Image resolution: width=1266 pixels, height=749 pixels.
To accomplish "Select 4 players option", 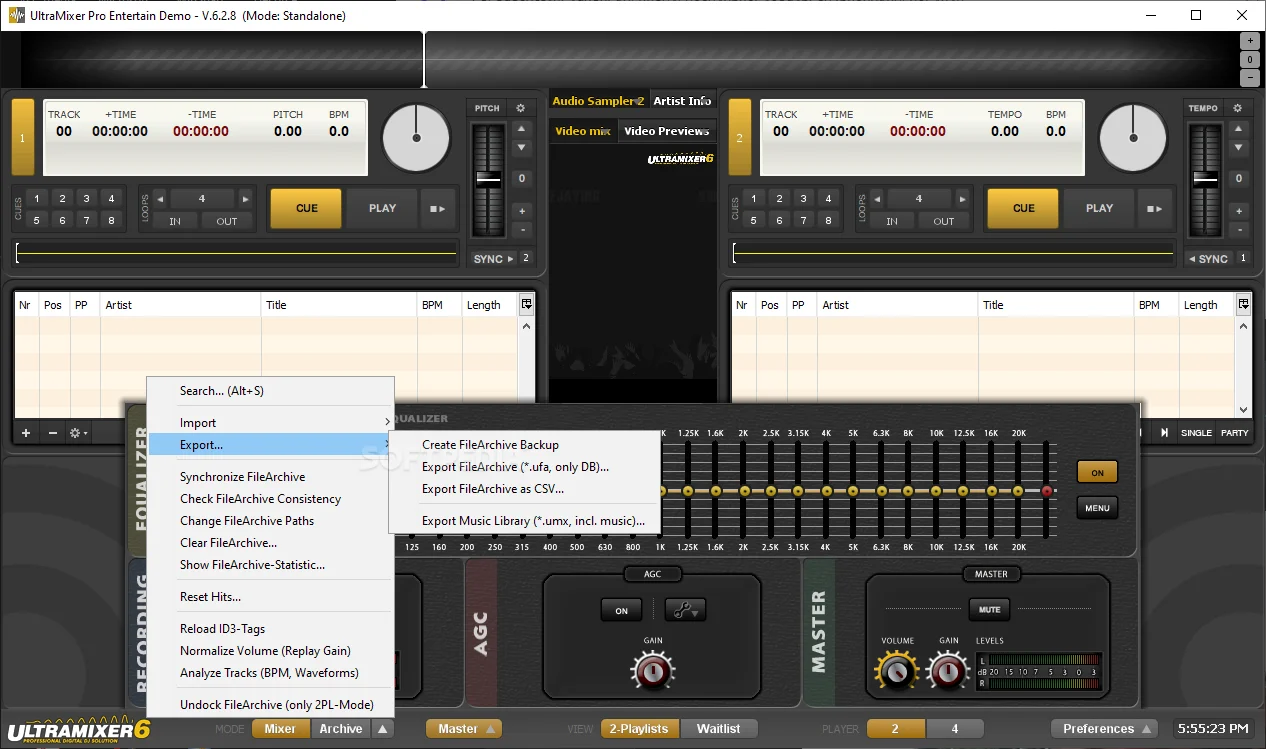I will click(x=954, y=729).
